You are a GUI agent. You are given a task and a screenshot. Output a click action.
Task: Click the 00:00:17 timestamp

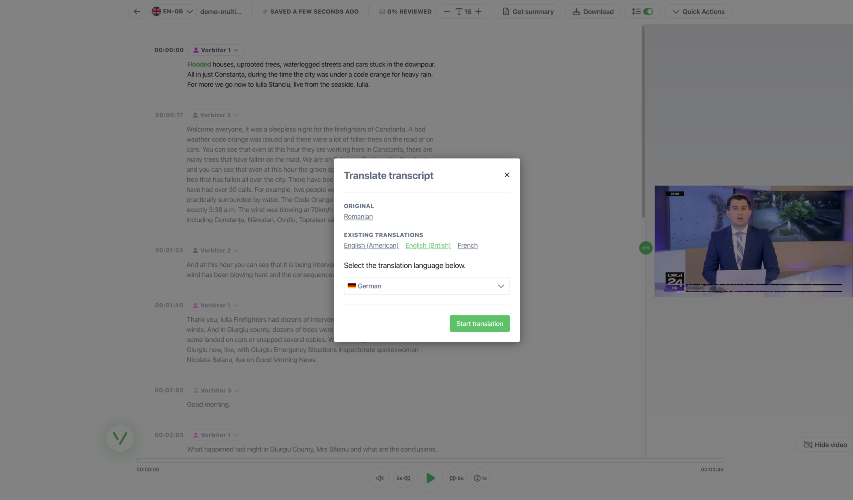[169, 115]
